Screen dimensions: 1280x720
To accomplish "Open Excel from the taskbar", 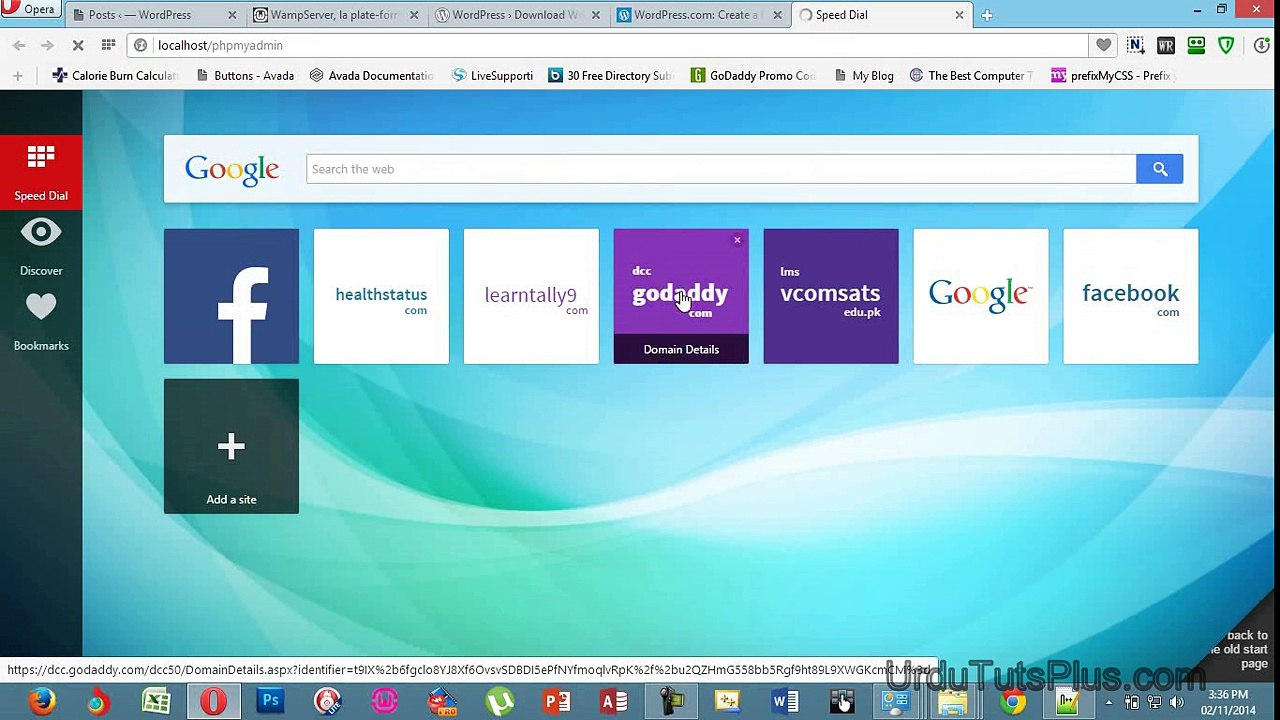I will point(155,702).
